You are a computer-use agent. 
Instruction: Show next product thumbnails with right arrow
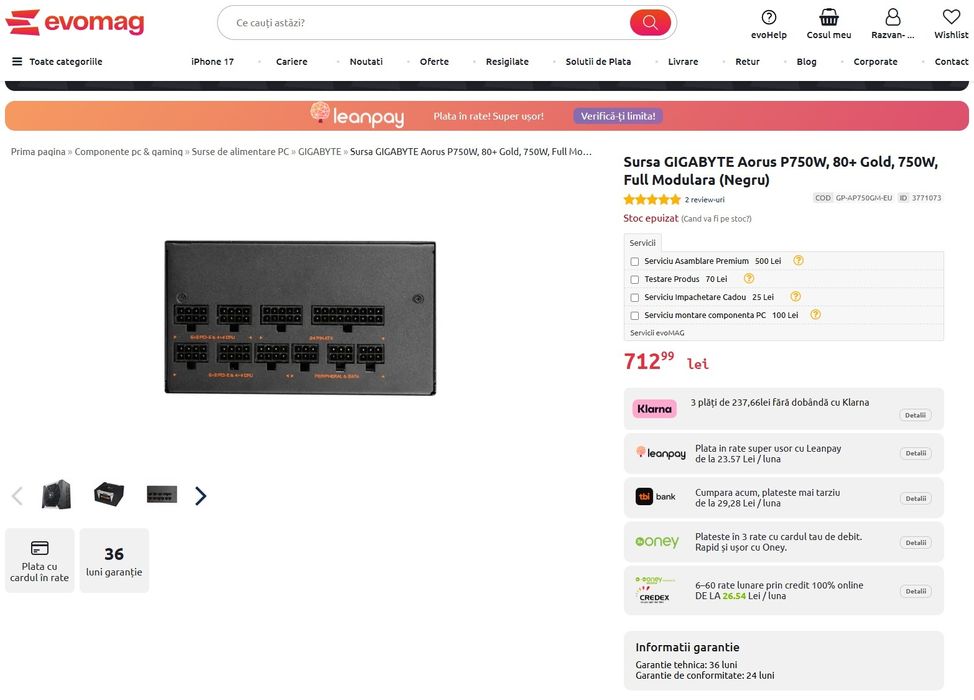(x=201, y=496)
